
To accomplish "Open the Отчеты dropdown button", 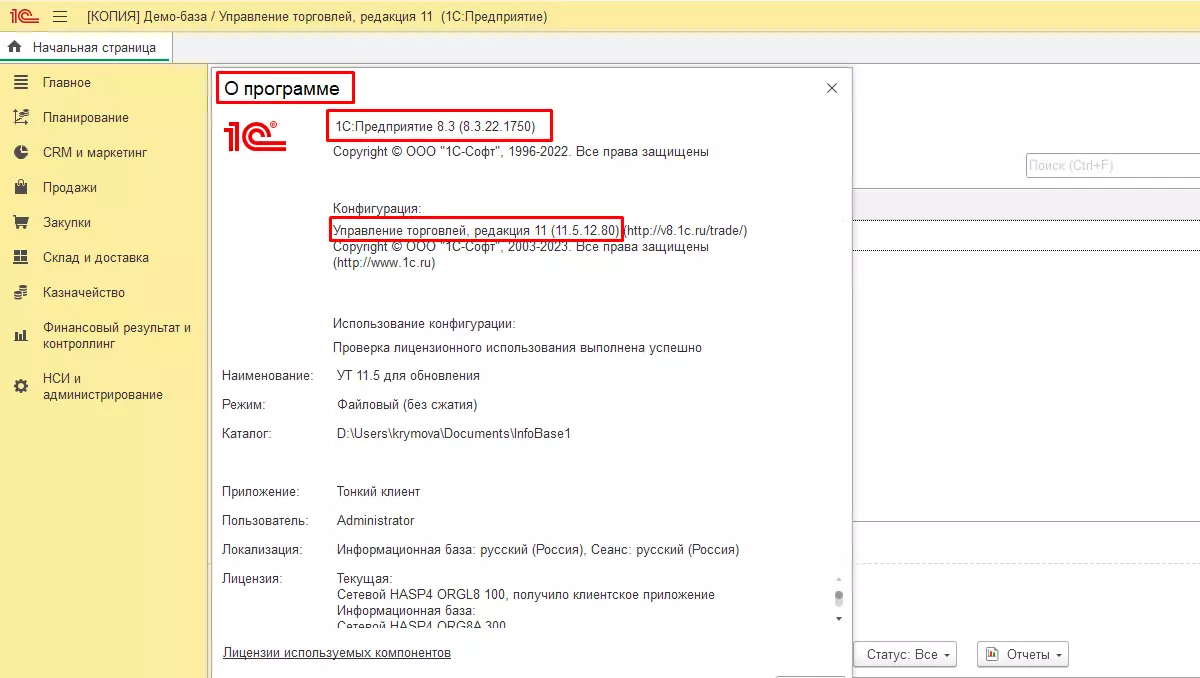I will point(1023,654).
